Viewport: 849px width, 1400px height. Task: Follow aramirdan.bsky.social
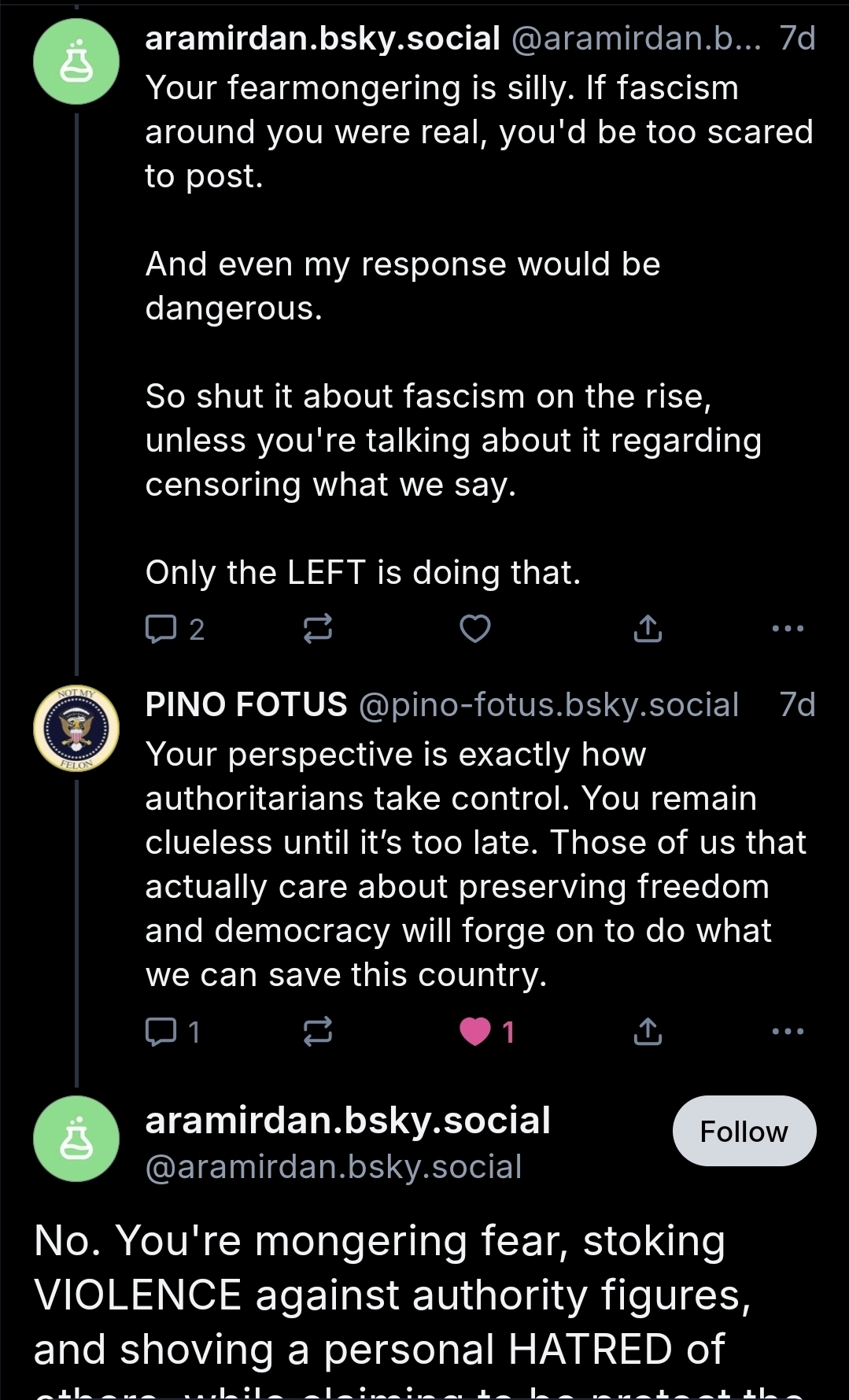click(x=744, y=1131)
